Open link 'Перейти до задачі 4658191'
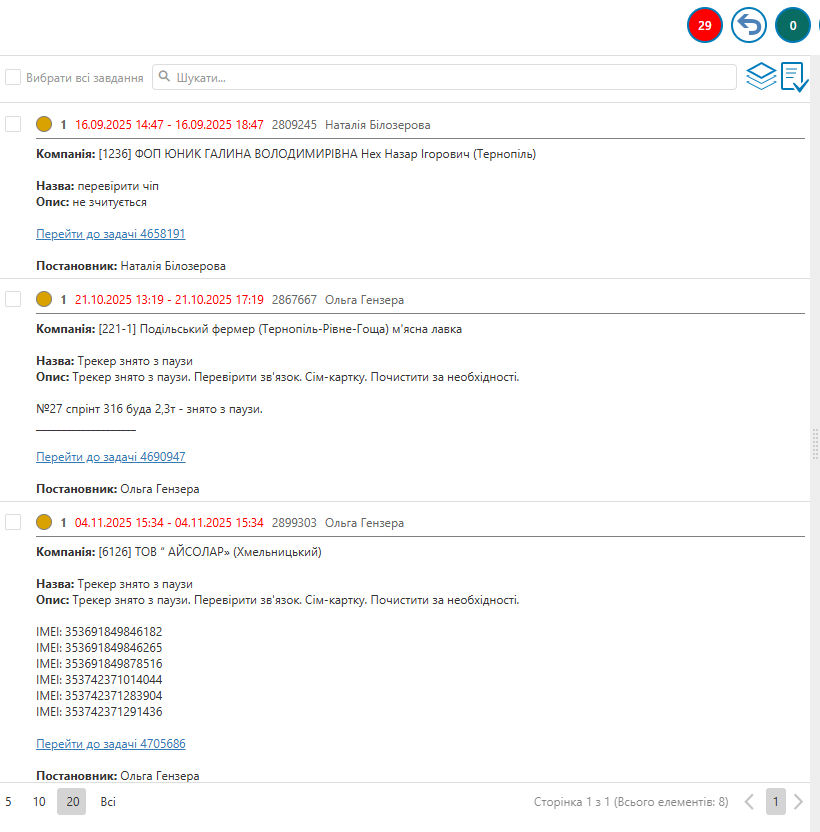Viewport: 820px width, 832px height. click(x=110, y=234)
